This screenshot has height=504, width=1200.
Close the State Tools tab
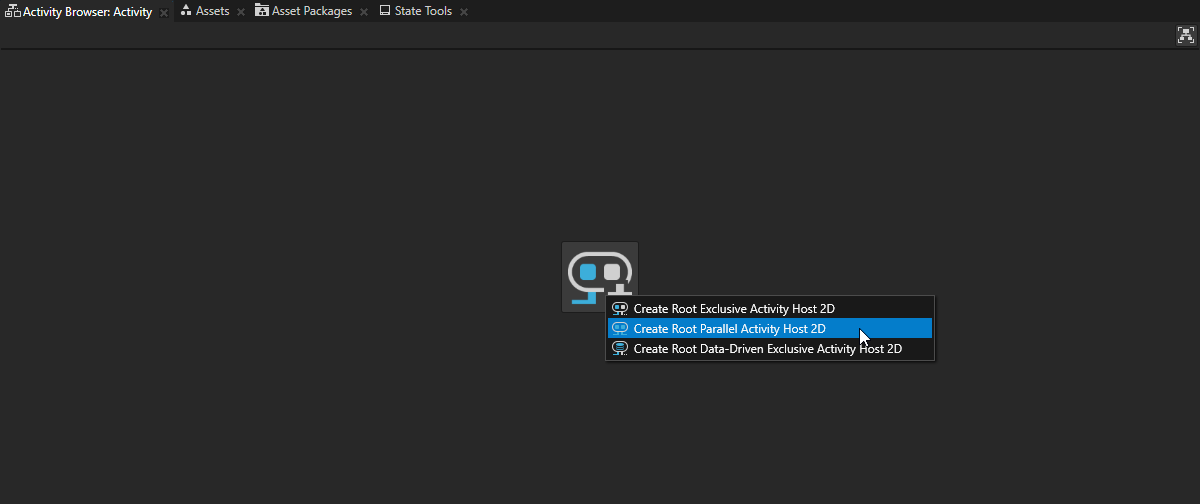pos(464,12)
